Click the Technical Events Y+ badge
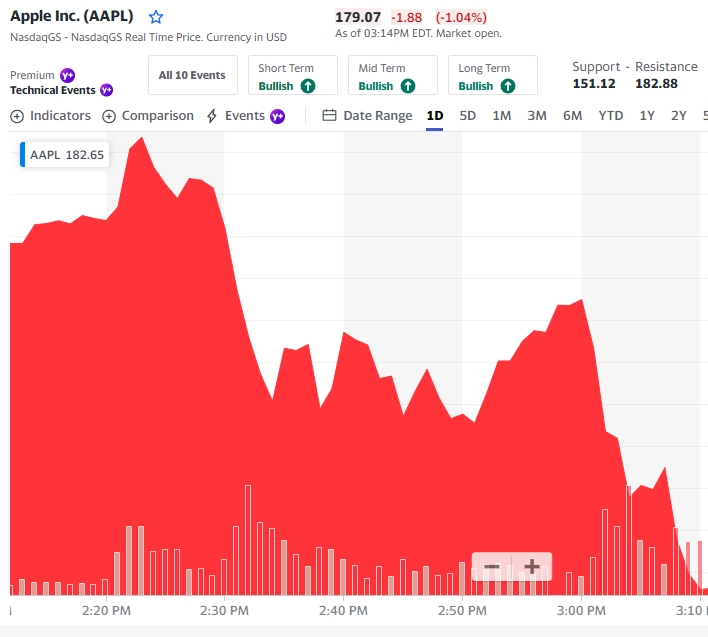 pos(107,90)
